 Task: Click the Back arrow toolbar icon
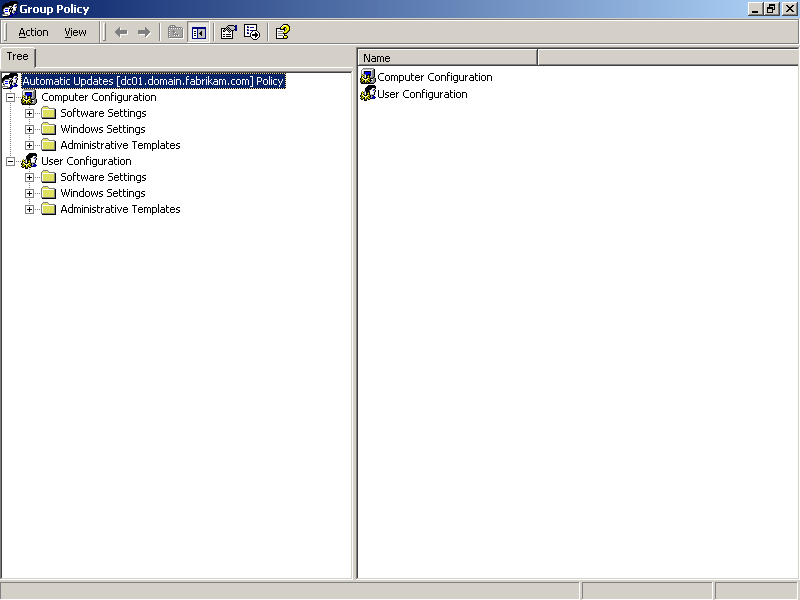pos(121,32)
